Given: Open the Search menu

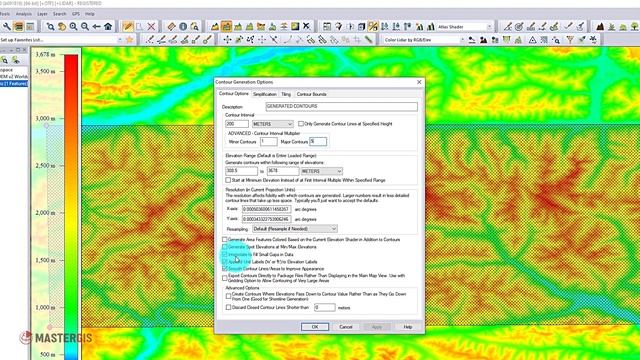Looking at the screenshot, I should [x=59, y=13].
